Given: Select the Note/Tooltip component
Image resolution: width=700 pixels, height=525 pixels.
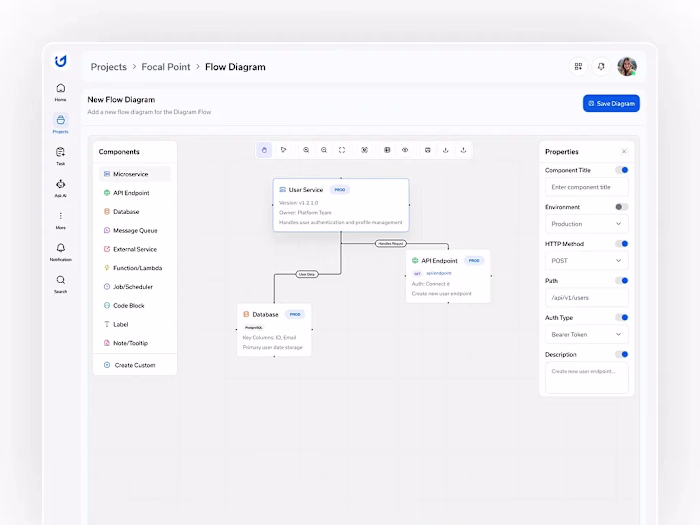Looking at the screenshot, I should point(135,343).
